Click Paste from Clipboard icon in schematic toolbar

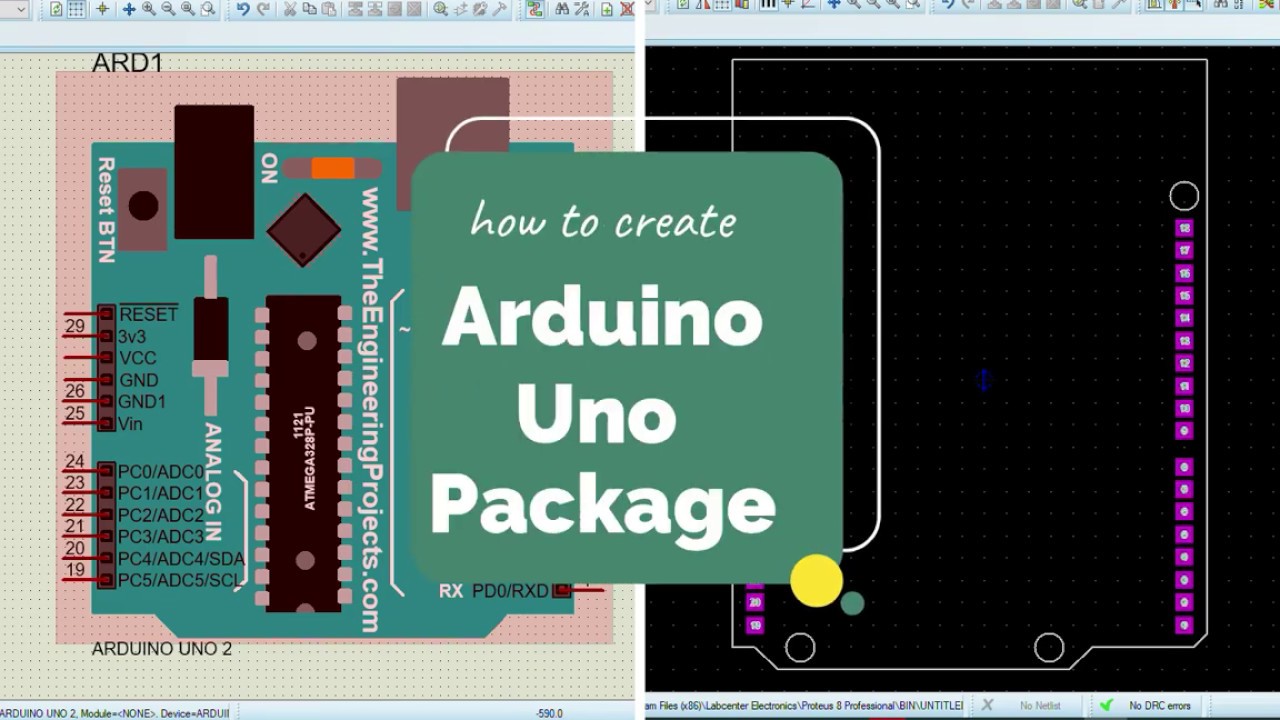[329, 9]
